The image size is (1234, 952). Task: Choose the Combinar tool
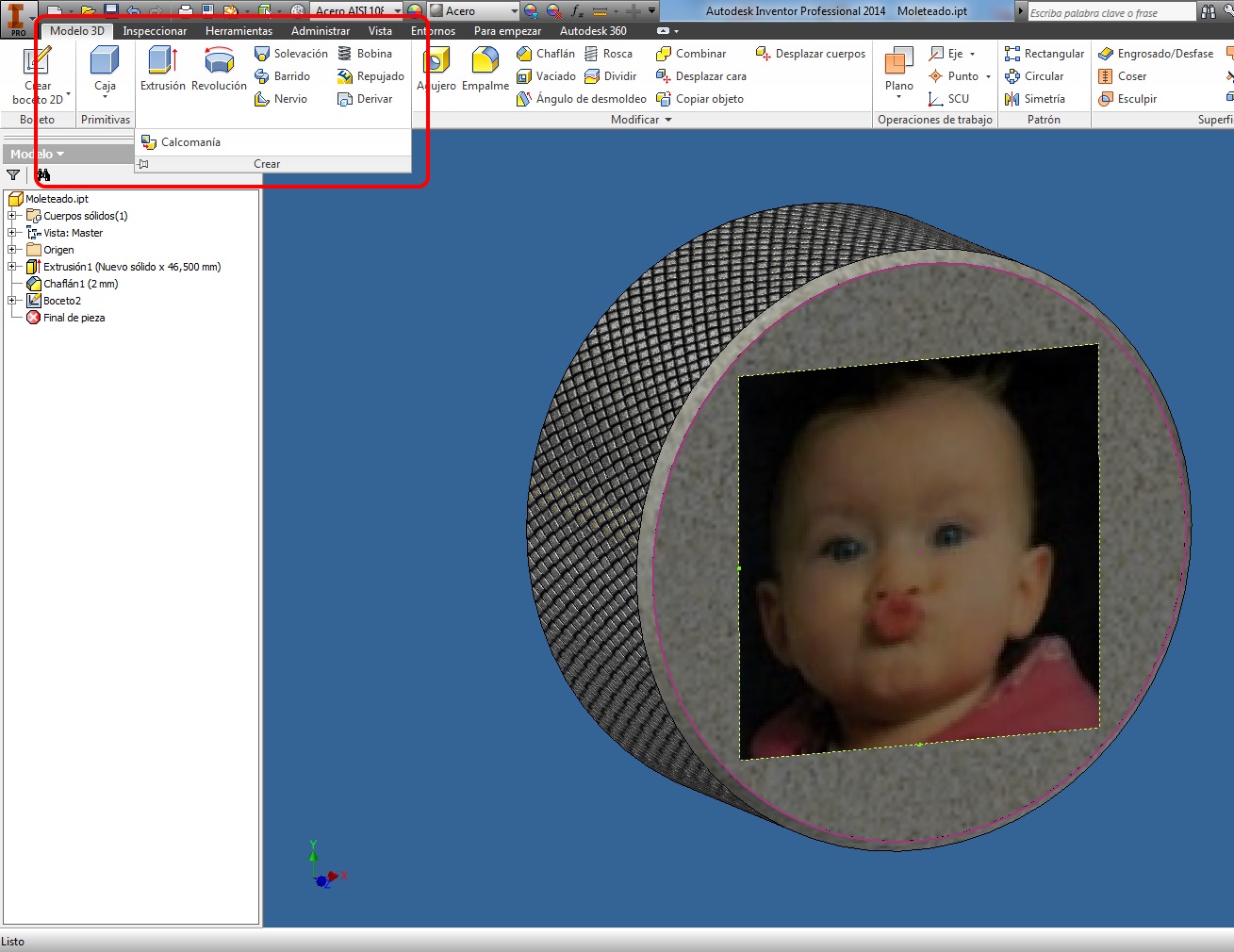click(691, 54)
